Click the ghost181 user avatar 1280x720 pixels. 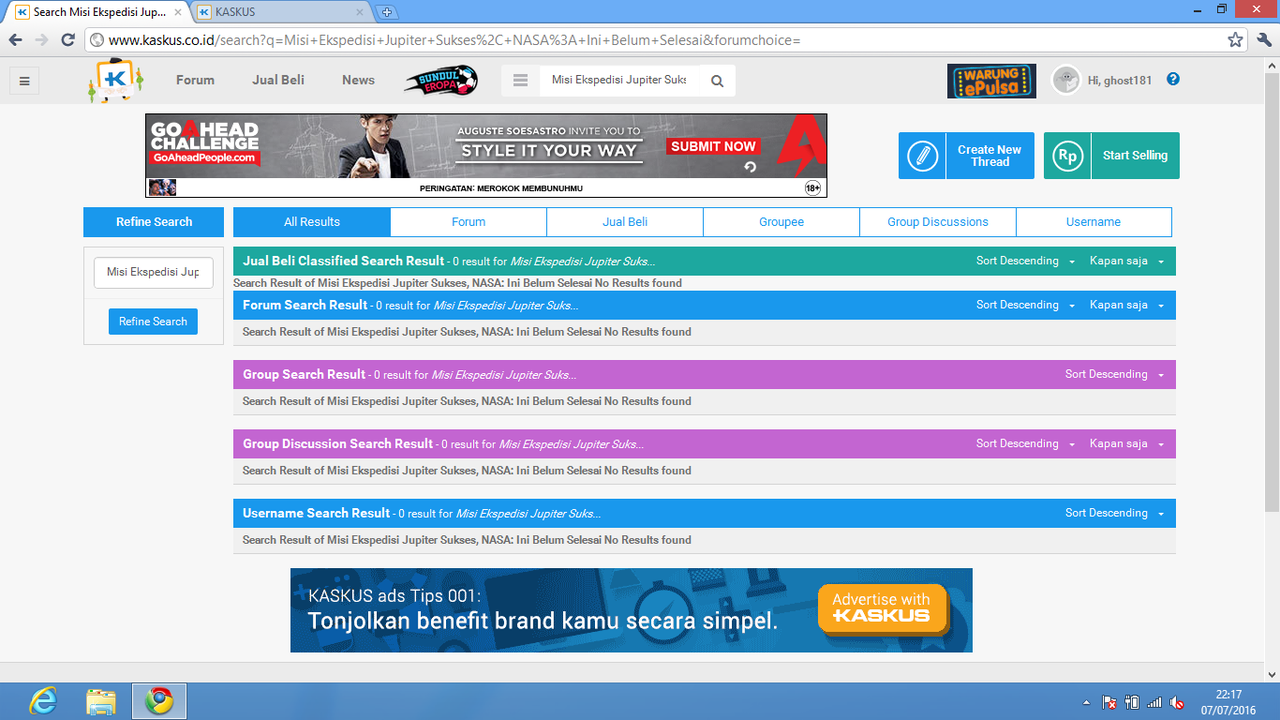pos(1066,80)
